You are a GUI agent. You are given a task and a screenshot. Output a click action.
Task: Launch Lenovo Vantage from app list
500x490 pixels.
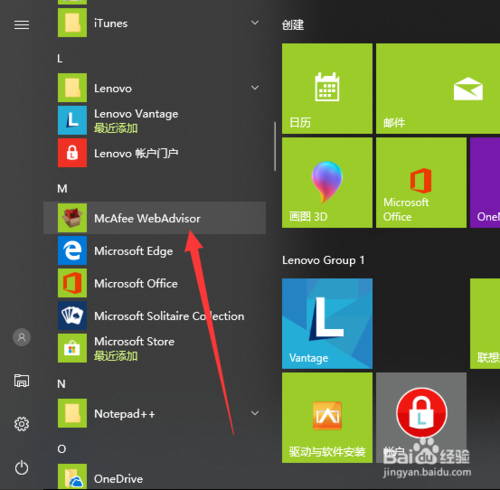[x=155, y=120]
